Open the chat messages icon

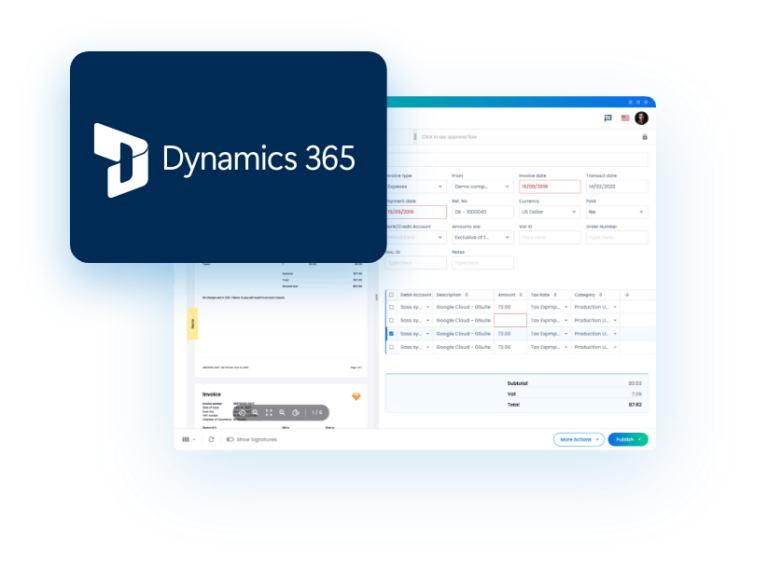[x=608, y=118]
